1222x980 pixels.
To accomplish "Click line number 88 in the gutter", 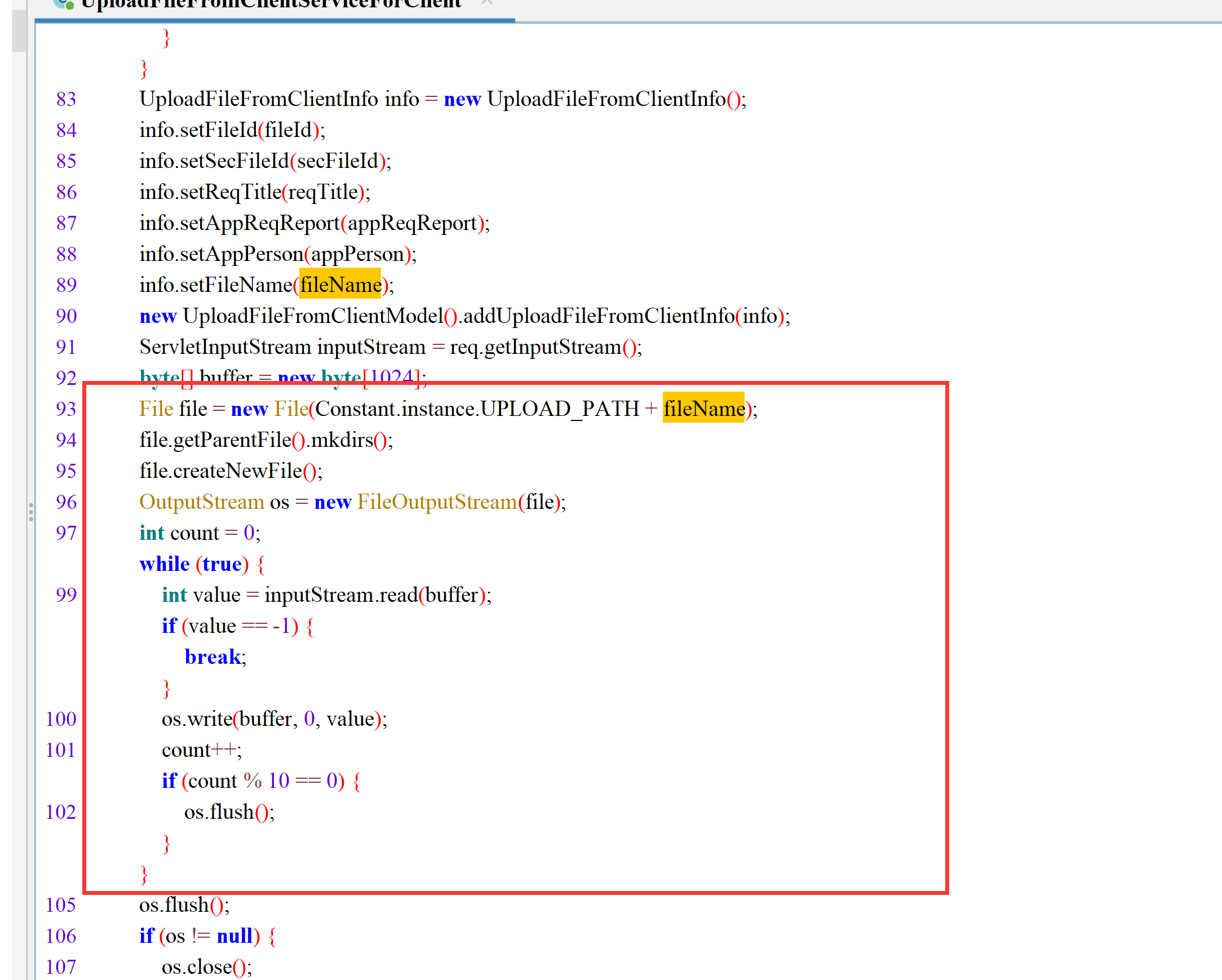I will pyautogui.click(x=67, y=254).
